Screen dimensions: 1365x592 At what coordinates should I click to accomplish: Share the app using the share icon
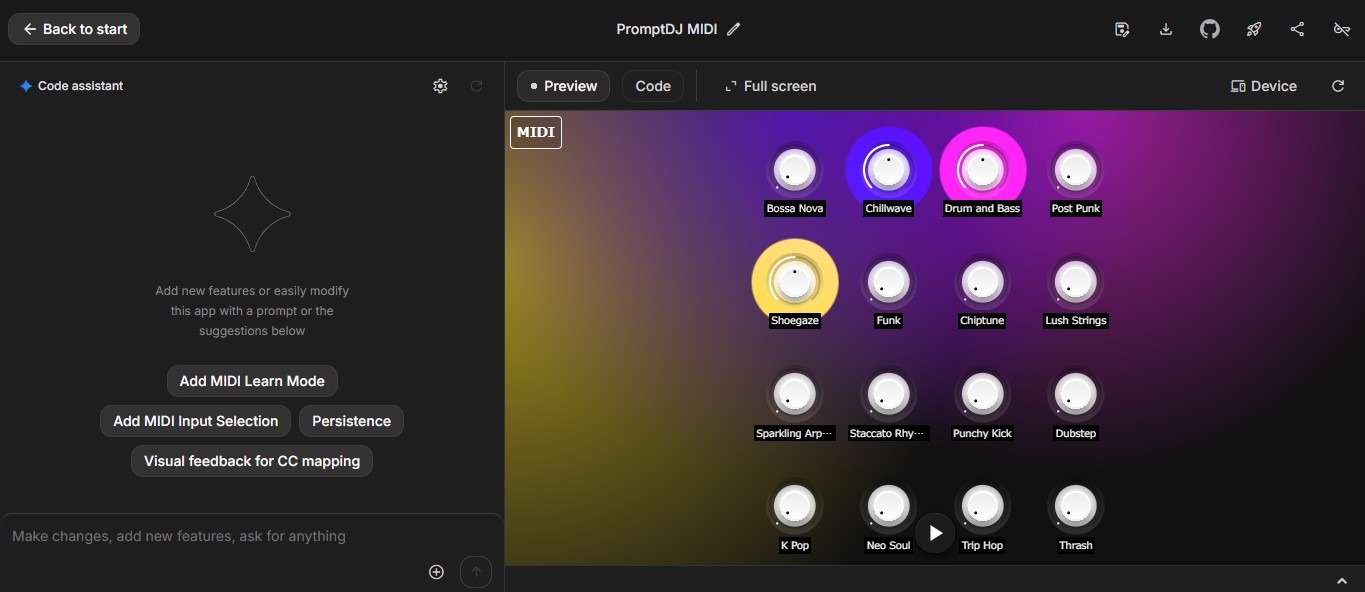click(1297, 29)
